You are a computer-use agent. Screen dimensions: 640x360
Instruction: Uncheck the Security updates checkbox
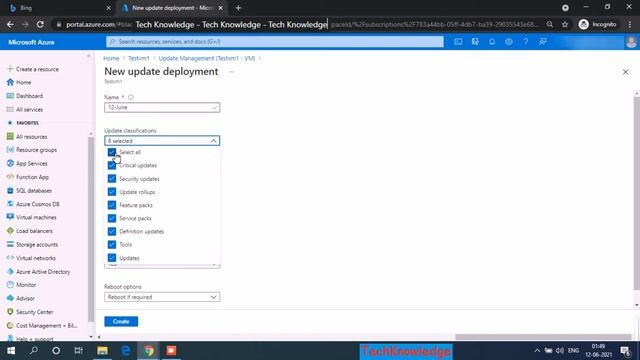pos(112,179)
